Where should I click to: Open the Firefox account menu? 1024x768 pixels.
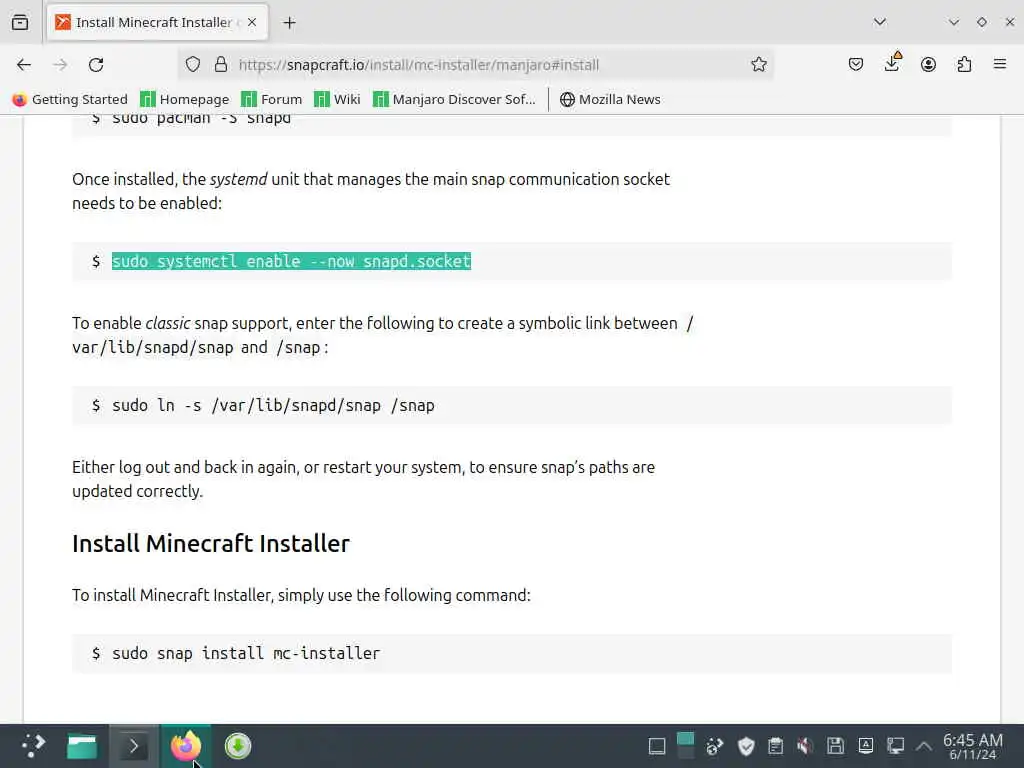click(928, 65)
